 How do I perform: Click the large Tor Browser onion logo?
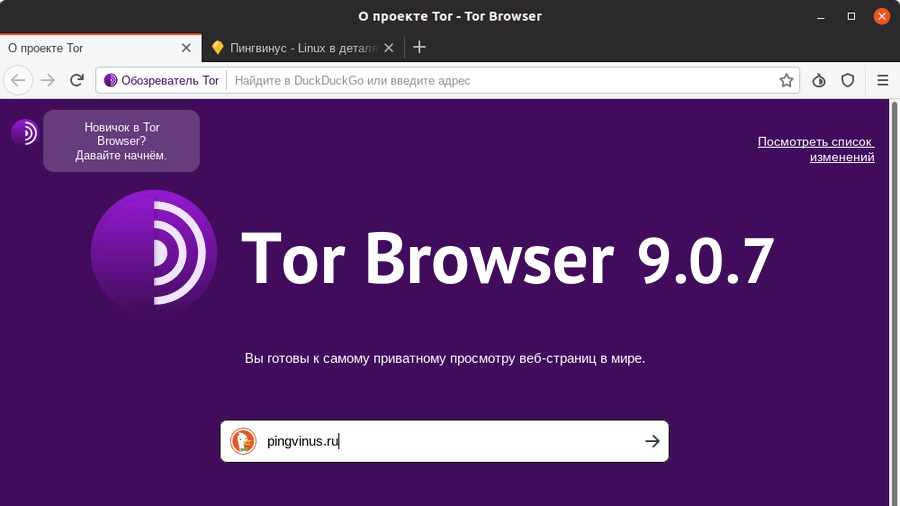coord(154,252)
